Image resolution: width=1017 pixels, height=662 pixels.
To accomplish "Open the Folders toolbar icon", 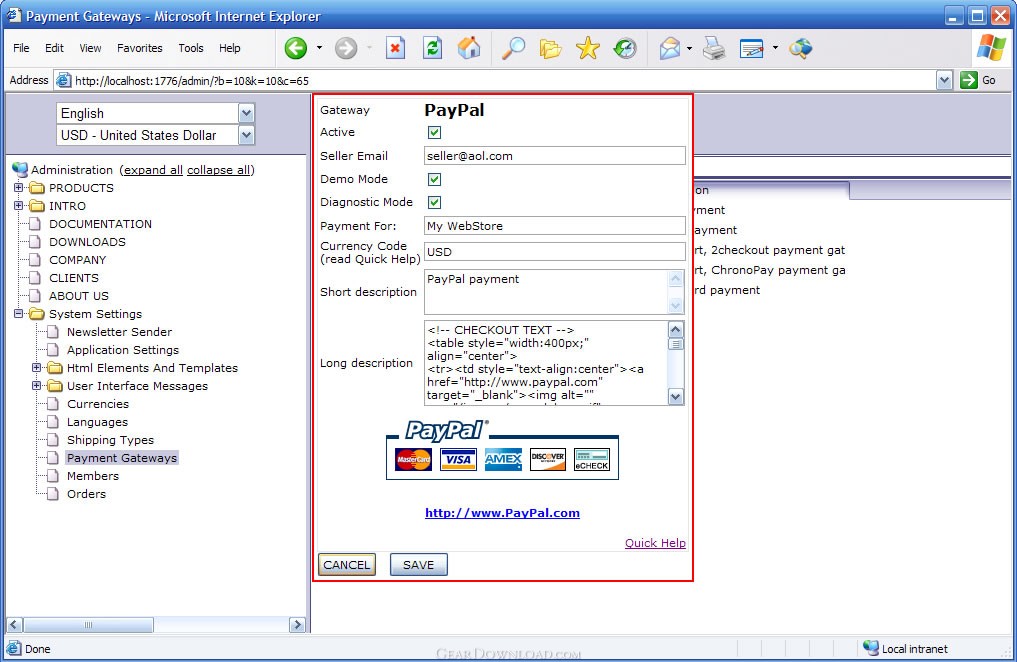I will click(x=550, y=49).
